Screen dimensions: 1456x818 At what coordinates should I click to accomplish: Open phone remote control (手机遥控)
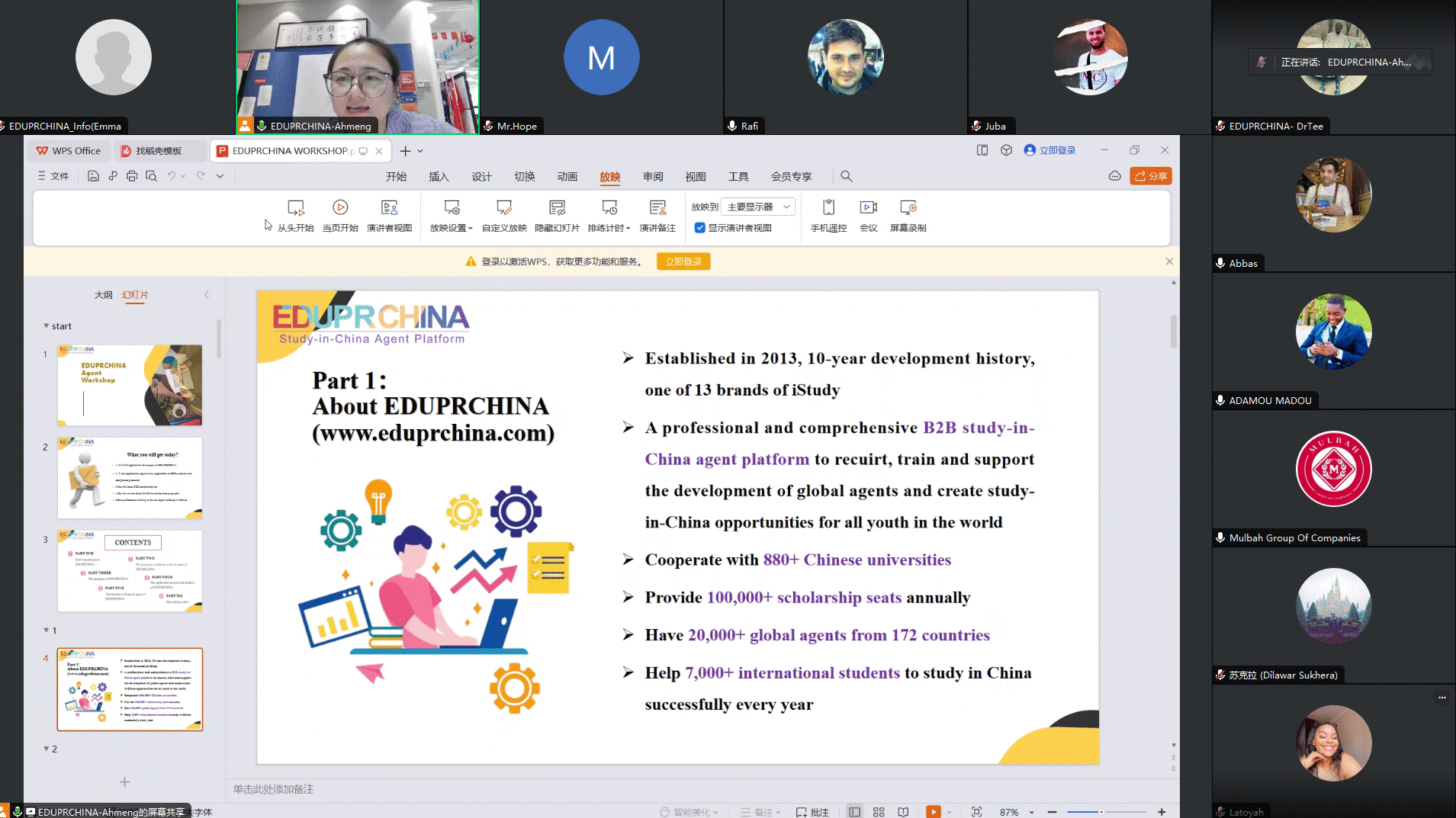pyautogui.click(x=828, y=215)
